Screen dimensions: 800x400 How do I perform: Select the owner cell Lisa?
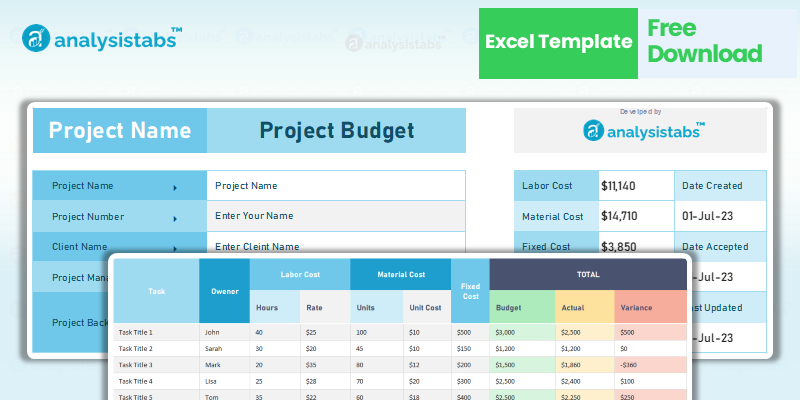click(x=224, y=381)
